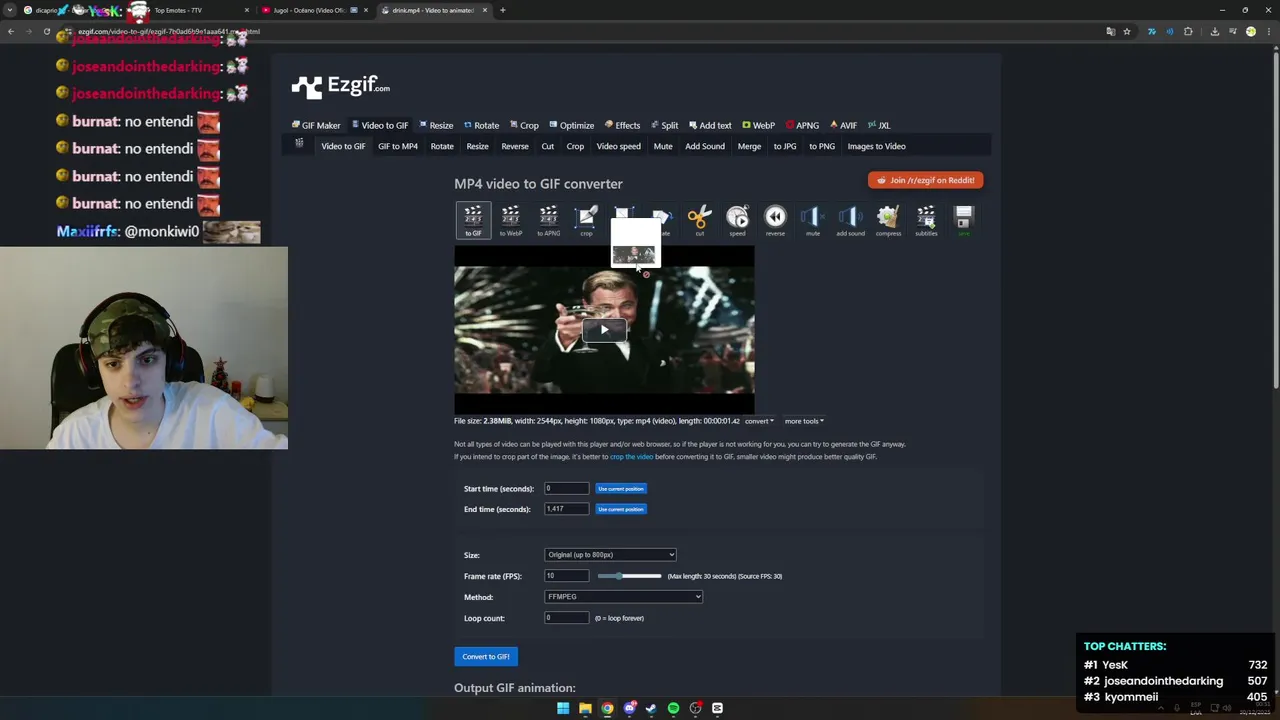Screen dimensions: 1280x720
Task: Open the Add text menu item
Action: [x=710, y=125]
